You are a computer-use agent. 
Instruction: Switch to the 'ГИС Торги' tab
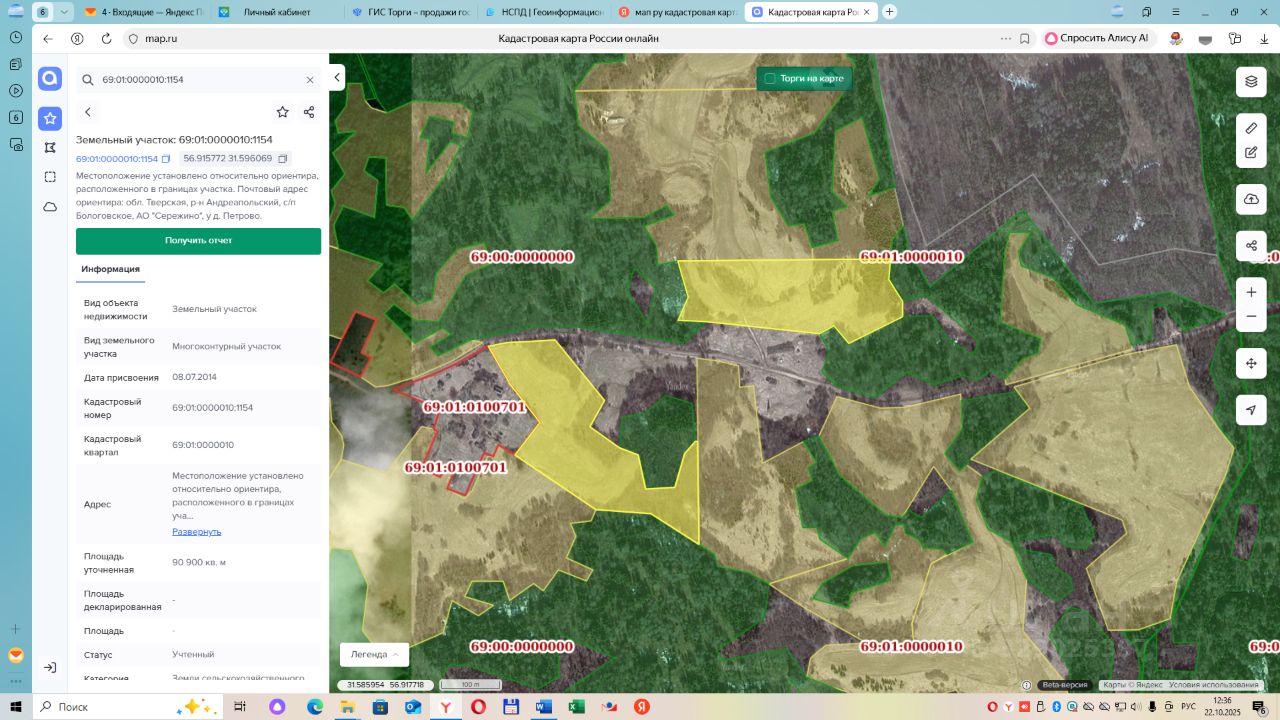coord(411,12)
